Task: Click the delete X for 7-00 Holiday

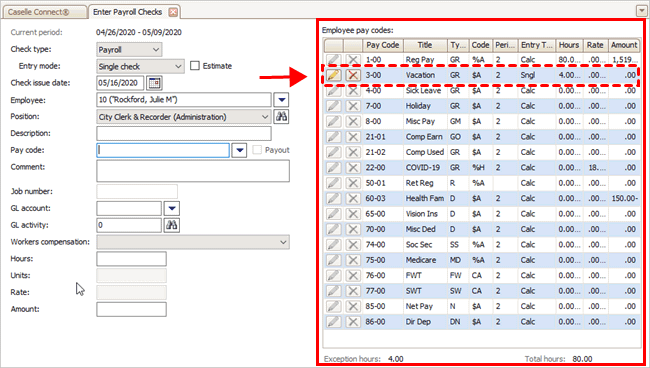Action: coord(353,106)
